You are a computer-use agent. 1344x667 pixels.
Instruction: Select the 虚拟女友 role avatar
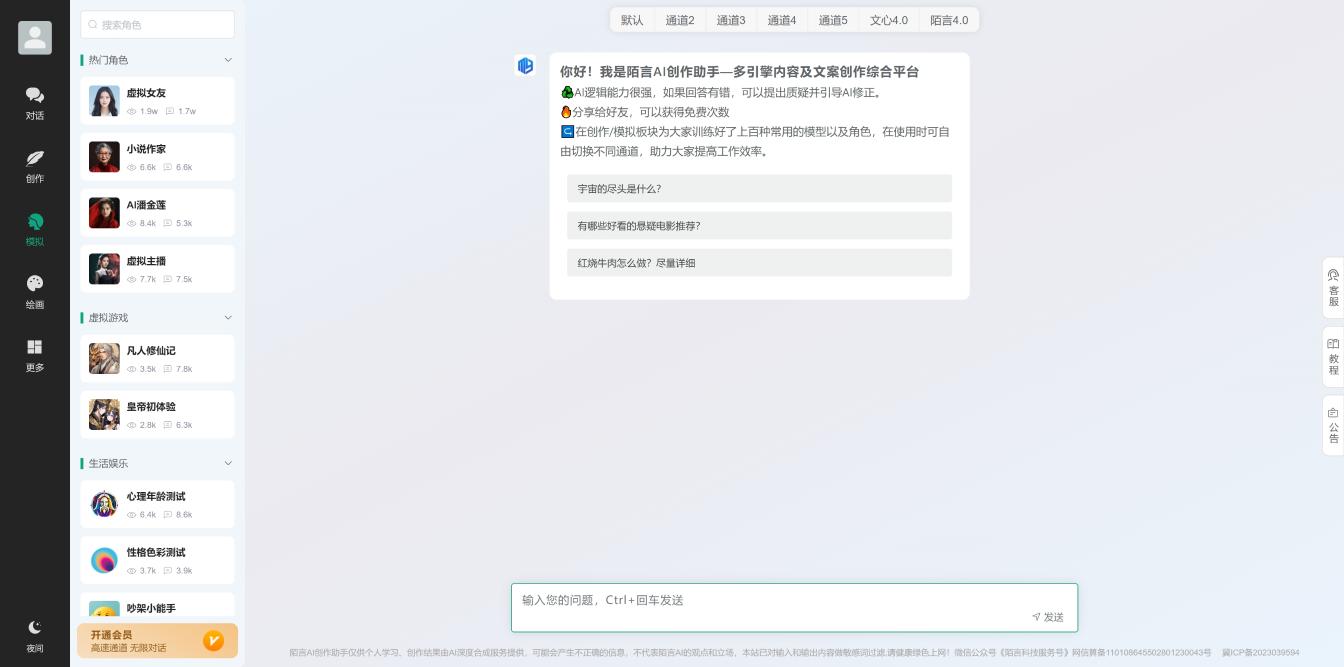click(104, 101)
